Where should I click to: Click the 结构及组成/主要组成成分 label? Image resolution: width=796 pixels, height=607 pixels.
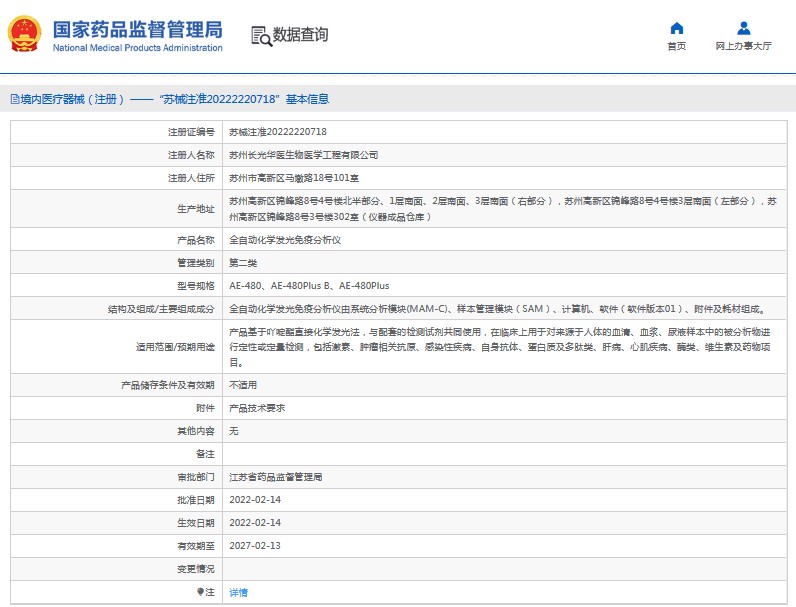161,309
